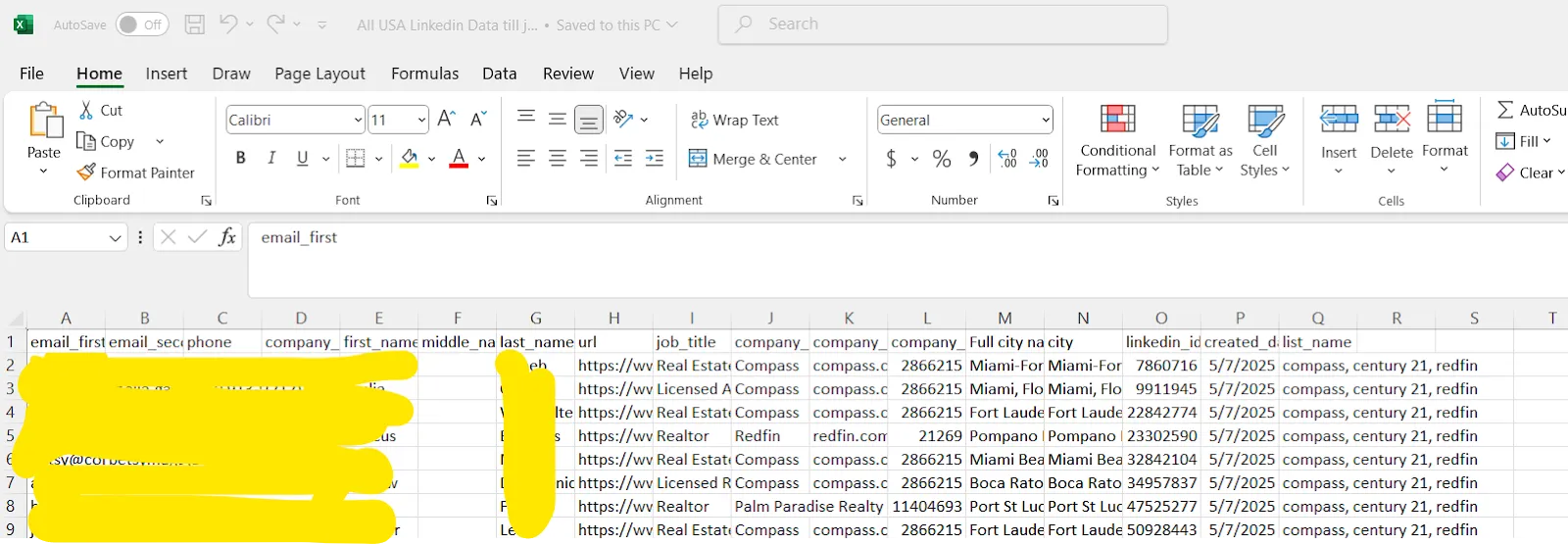Image resolution: width=1568 pixels, height=545 pixels.
Task: Decrease font size with smaller A icon
Action: pos(478,119)
